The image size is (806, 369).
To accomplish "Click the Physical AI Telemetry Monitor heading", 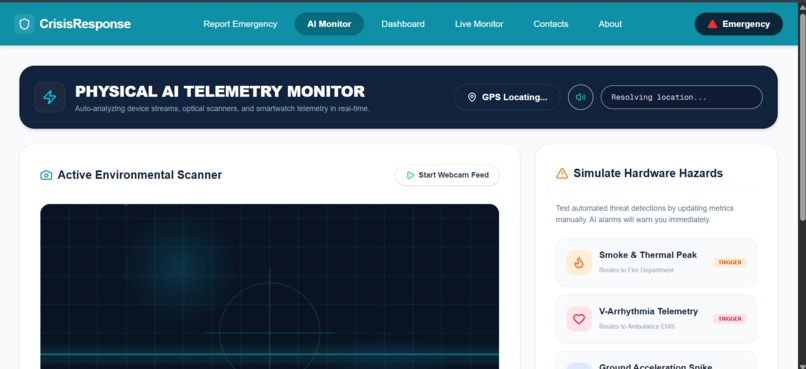I will click(220, 91).
